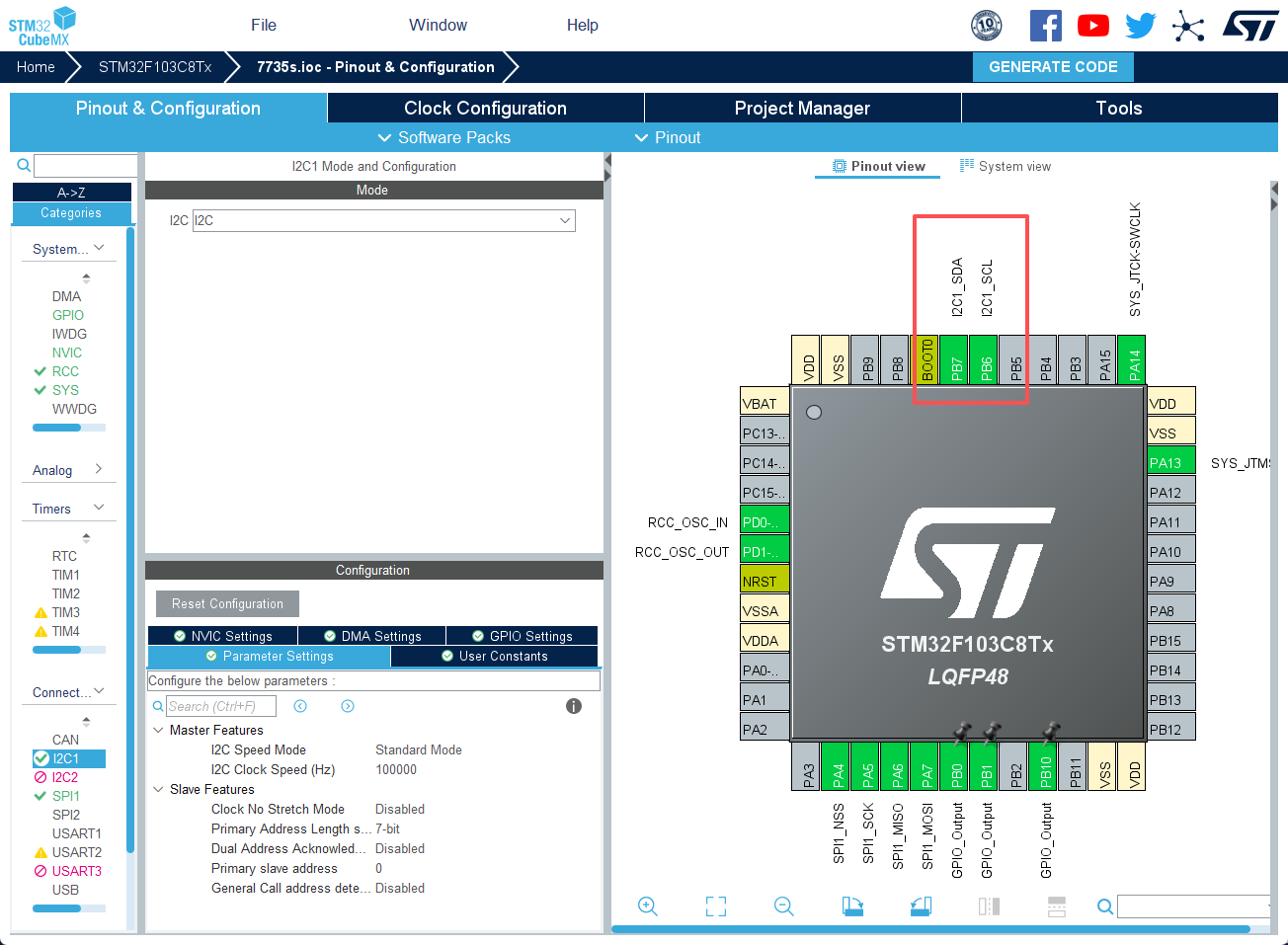Select the SPI1 peripheral entry
1288x945 pixels.
click(66, 796)
